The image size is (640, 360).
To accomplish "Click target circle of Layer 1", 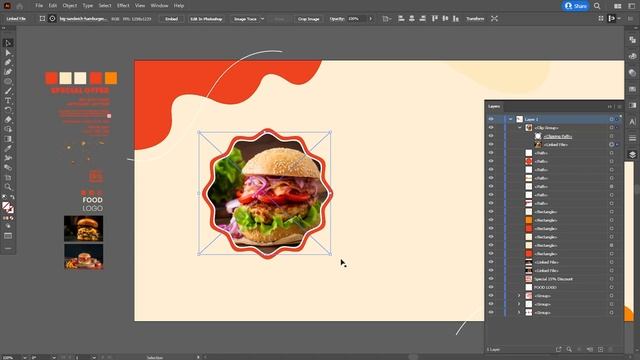I will click(x=611, y=119).
